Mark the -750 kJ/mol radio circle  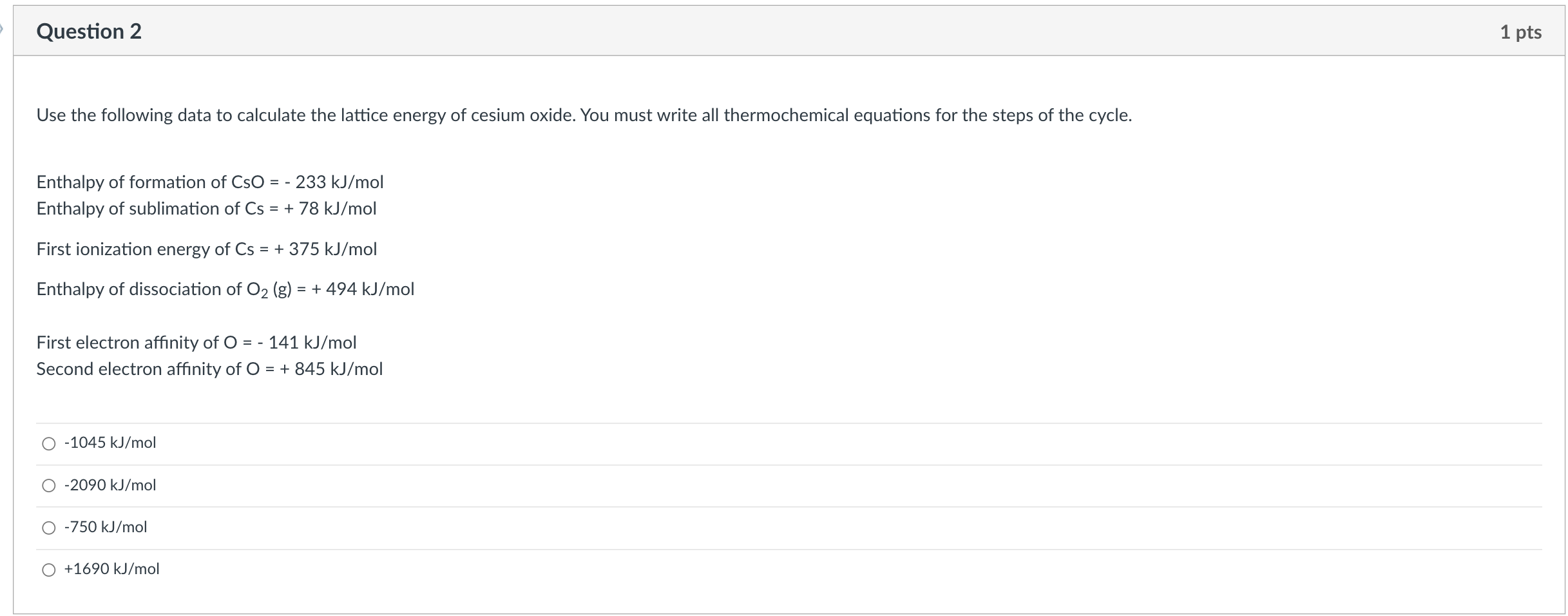[49, 528]
